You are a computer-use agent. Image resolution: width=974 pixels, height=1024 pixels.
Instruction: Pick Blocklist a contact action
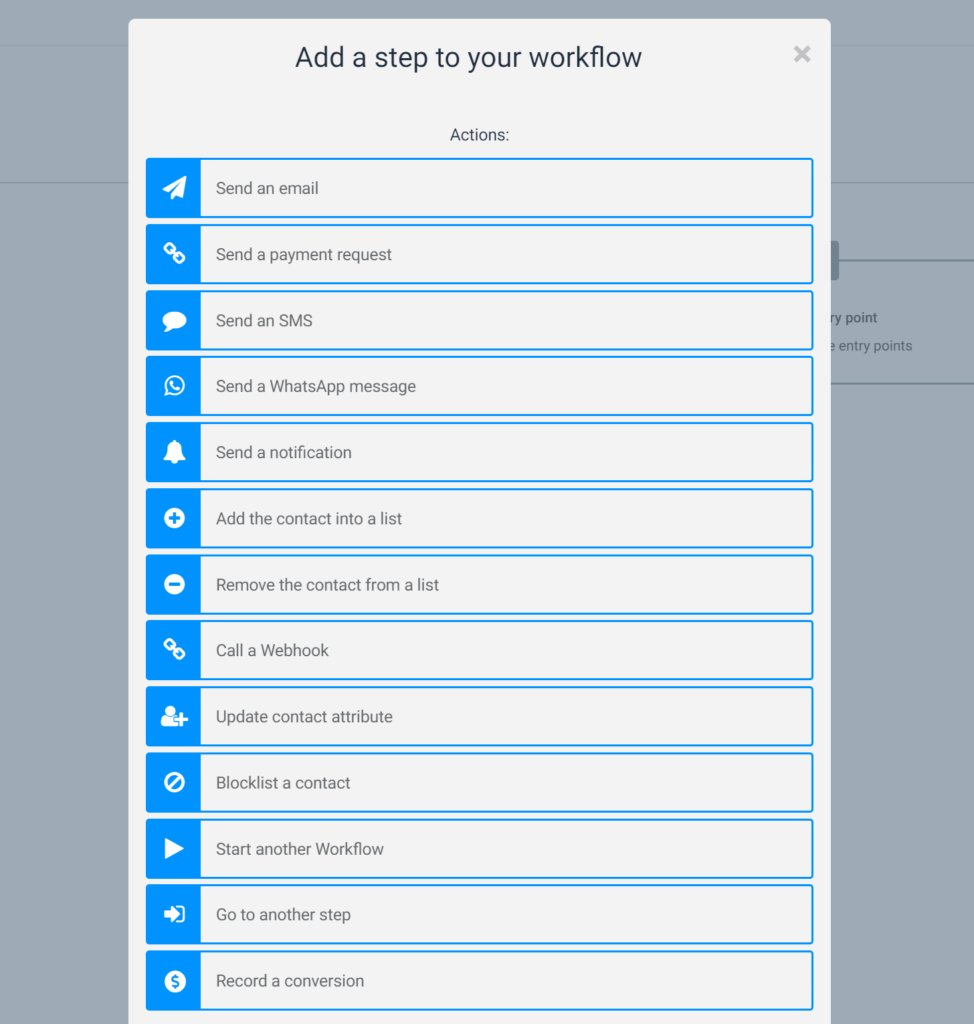[x=283, y=783]
